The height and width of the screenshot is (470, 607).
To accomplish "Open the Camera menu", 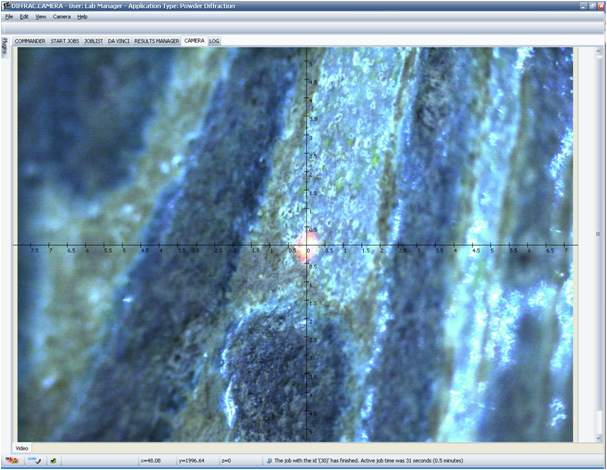I will click(x=62, y=17).
